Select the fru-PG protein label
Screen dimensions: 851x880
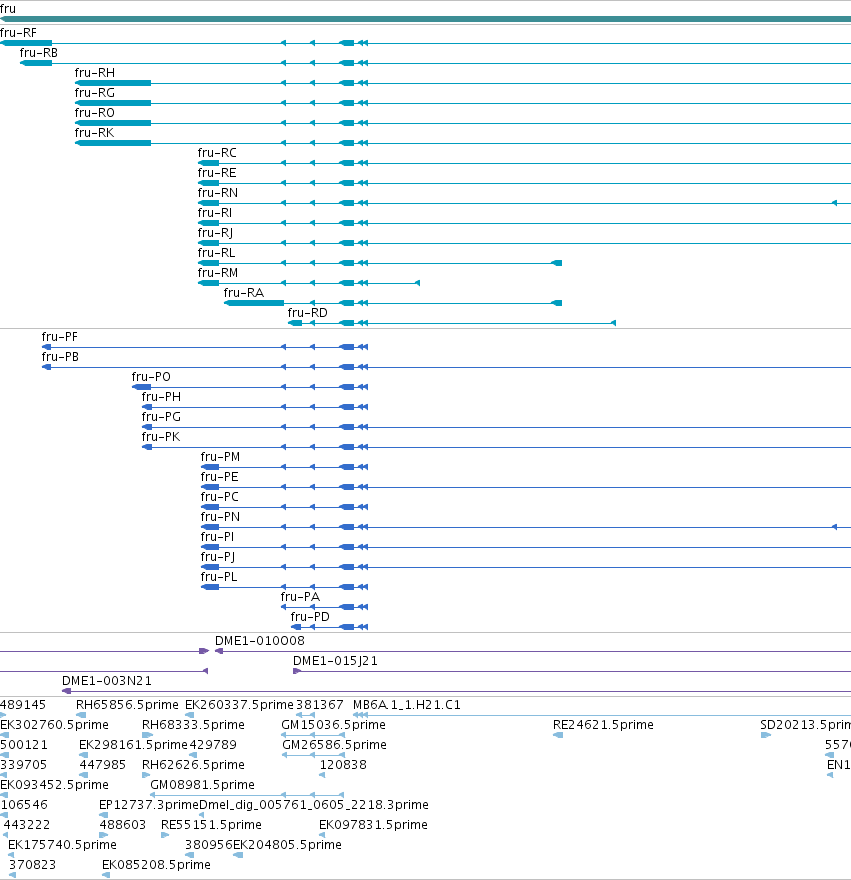pos(161,417)
